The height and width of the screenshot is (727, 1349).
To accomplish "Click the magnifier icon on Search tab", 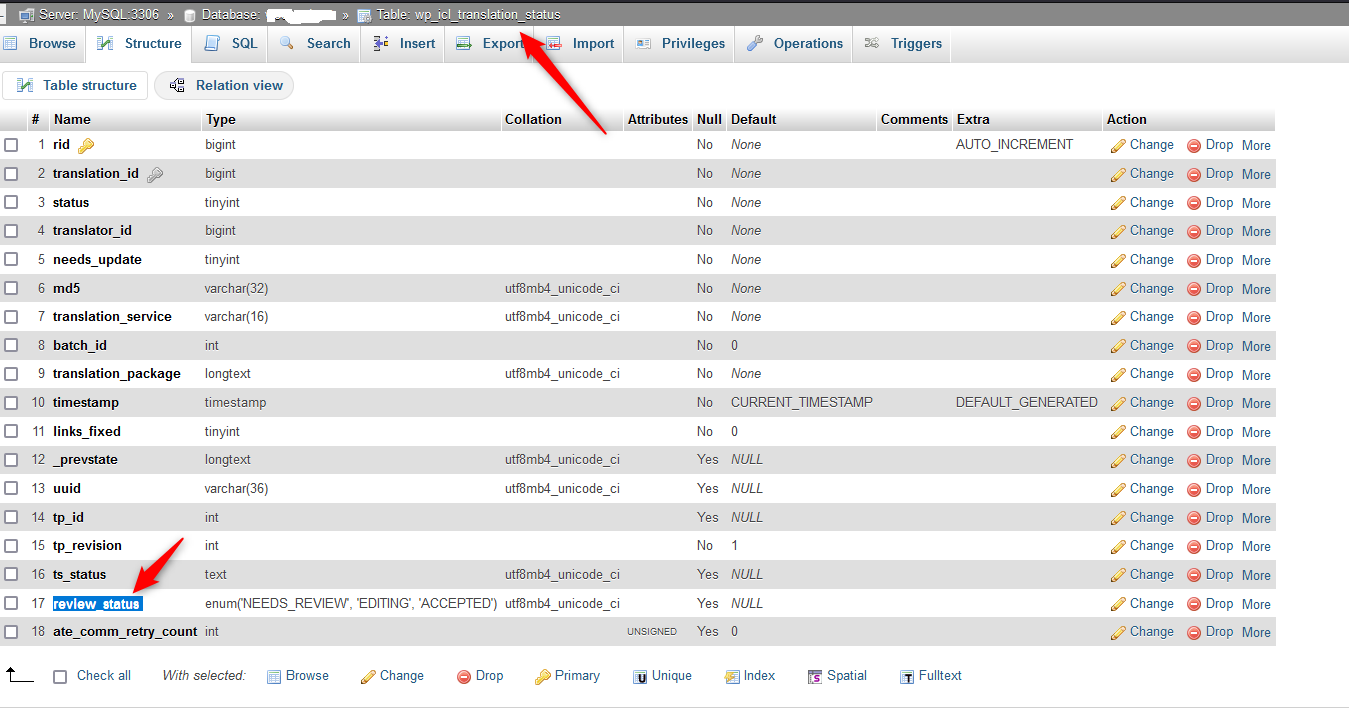I will pyautogui.click(x=287, y=44).
